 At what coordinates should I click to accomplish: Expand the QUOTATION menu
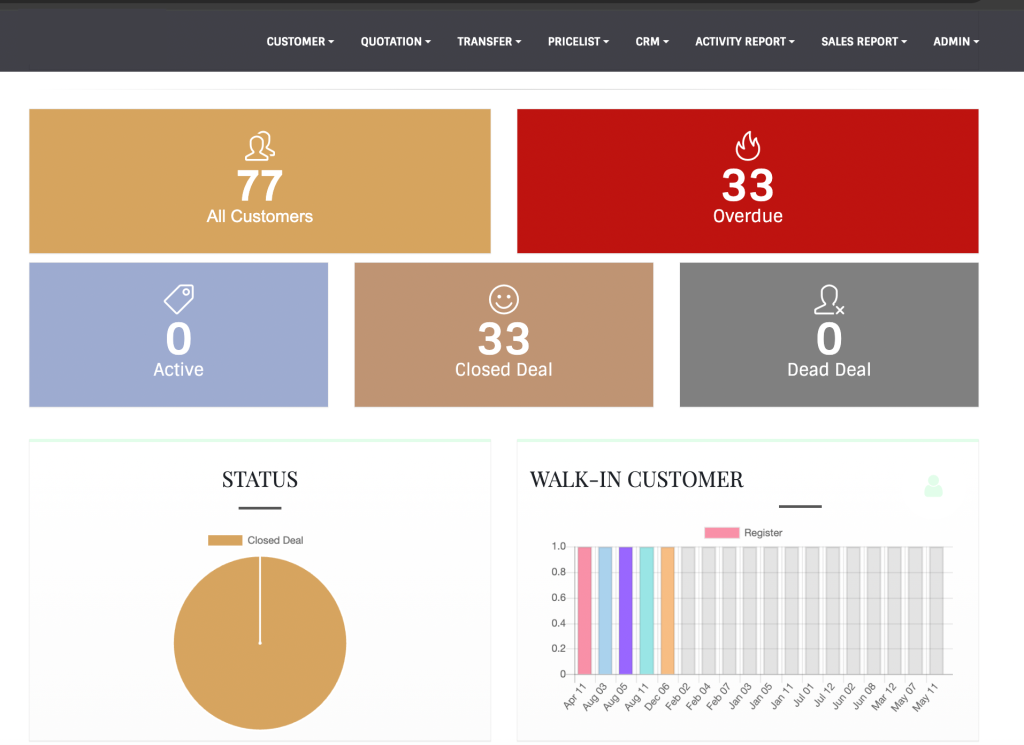396,41
